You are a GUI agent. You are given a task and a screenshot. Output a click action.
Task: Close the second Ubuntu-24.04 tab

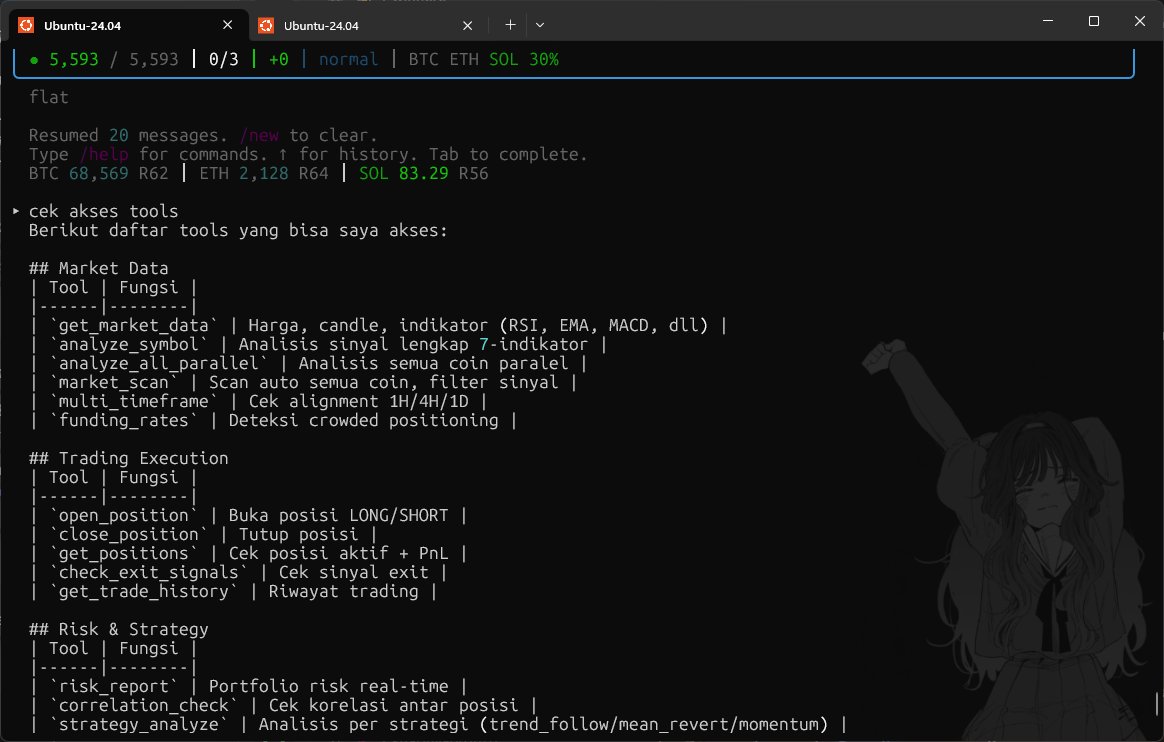tap(468, 25)
